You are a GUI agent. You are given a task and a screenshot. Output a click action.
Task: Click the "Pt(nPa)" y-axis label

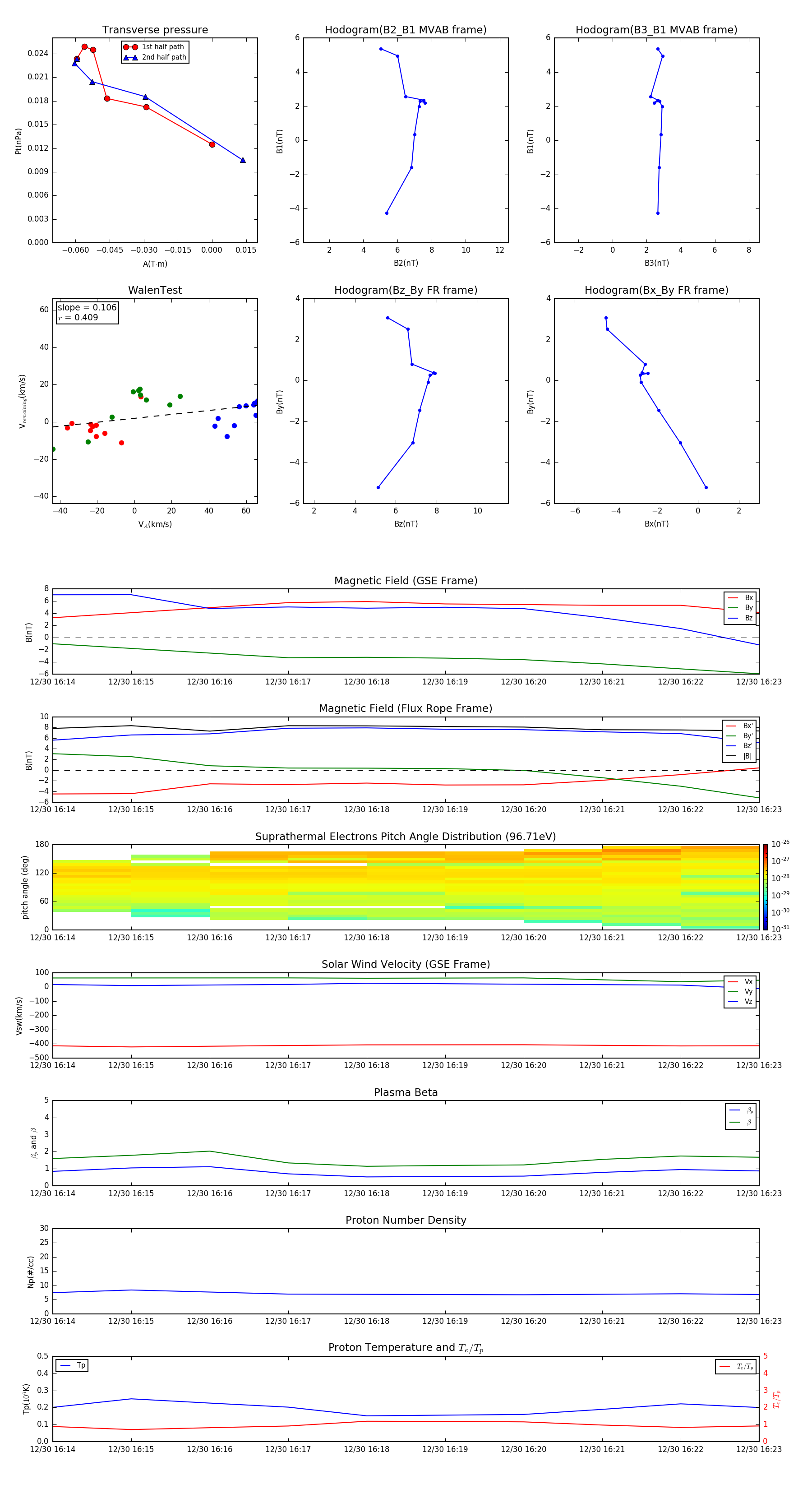18,140
